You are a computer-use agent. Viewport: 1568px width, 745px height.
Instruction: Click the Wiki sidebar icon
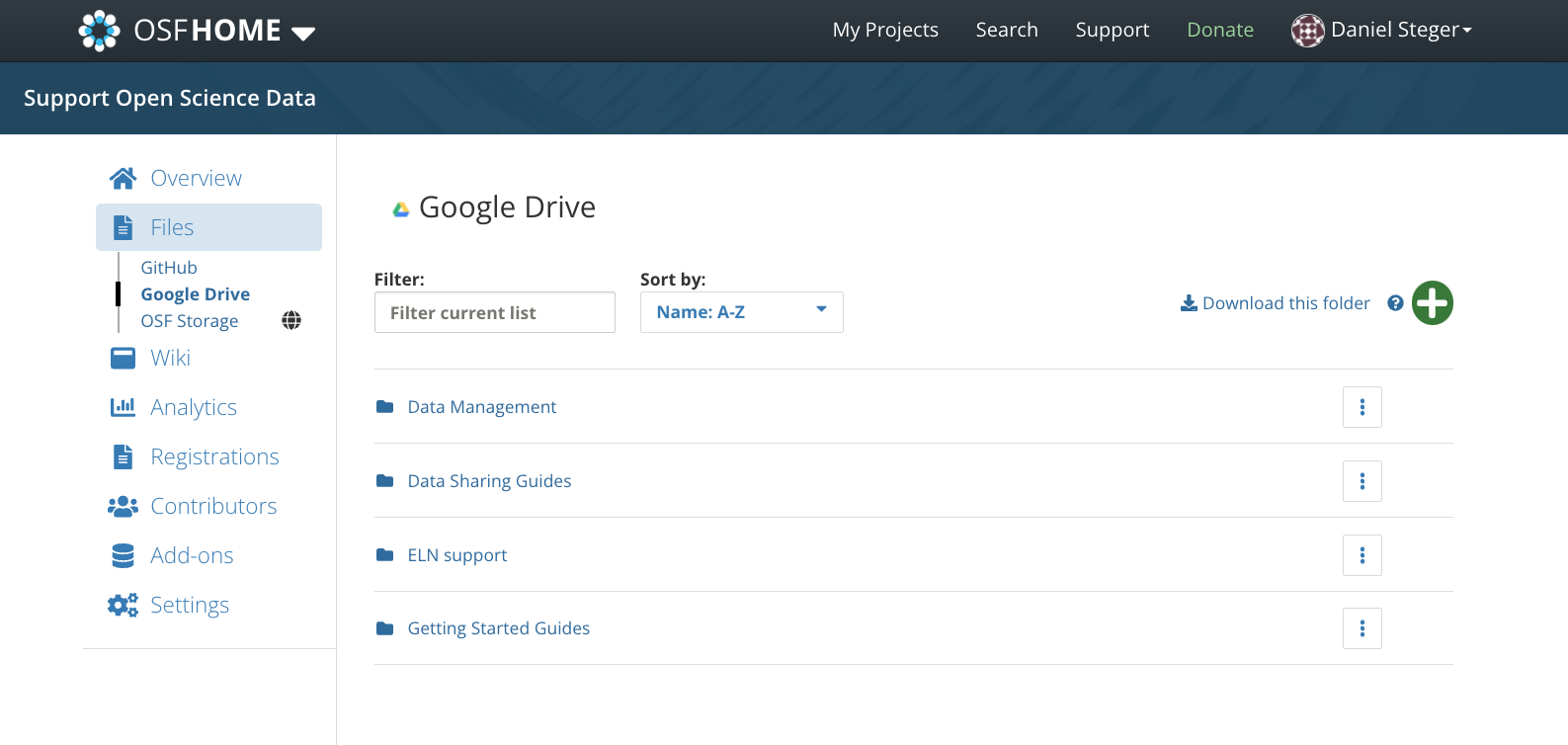click(x=123, y=358)
